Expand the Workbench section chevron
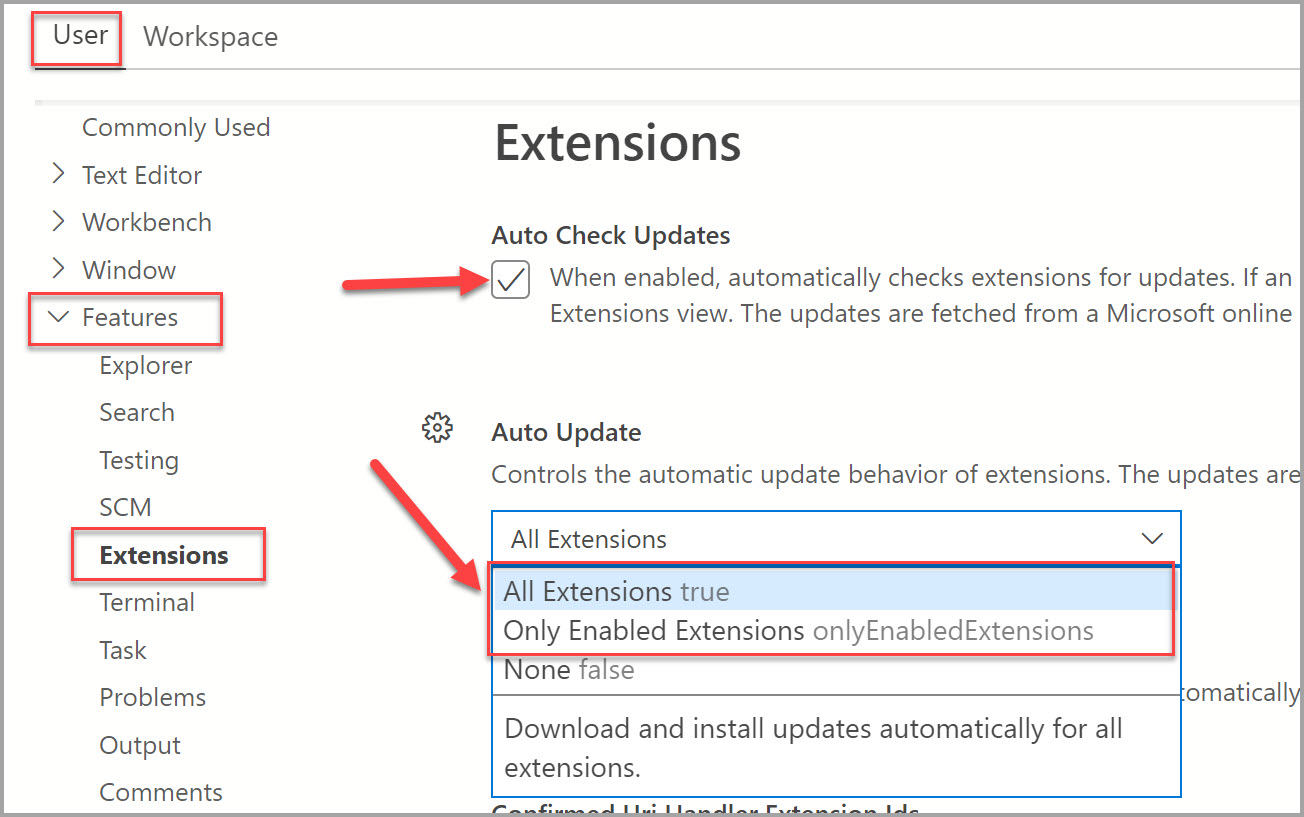1304x817 pixels. [x=59, y=221]
